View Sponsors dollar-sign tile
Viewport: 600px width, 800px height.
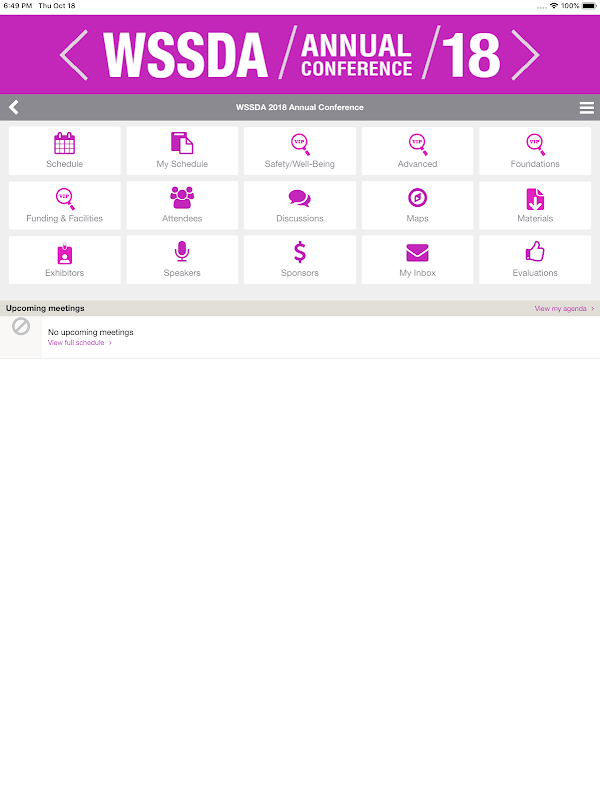pyautogui.click(x=299, y=260)
